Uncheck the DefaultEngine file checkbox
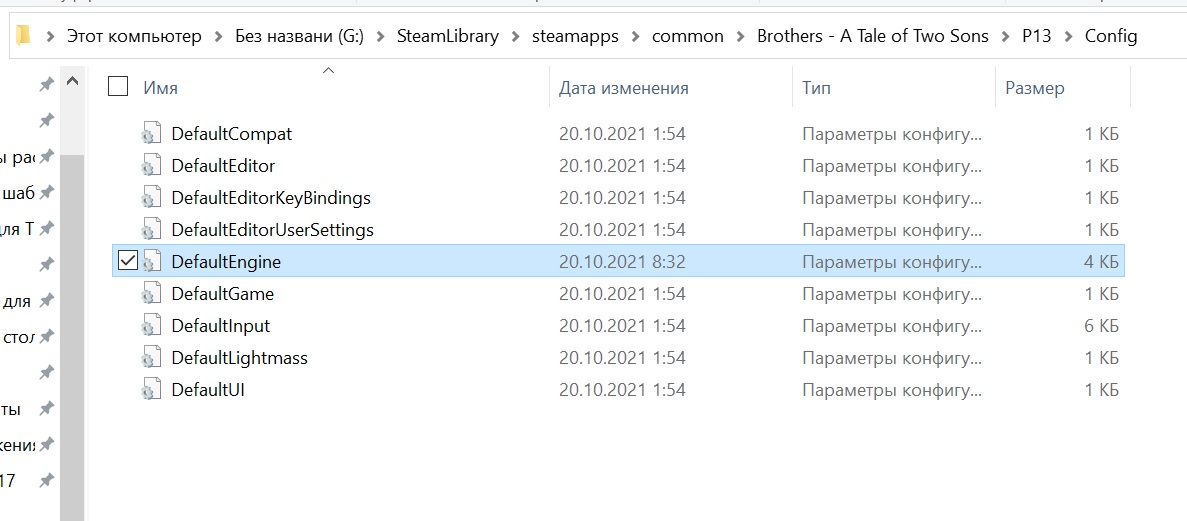Screen dimensions: 1187x521 (128, 261)
